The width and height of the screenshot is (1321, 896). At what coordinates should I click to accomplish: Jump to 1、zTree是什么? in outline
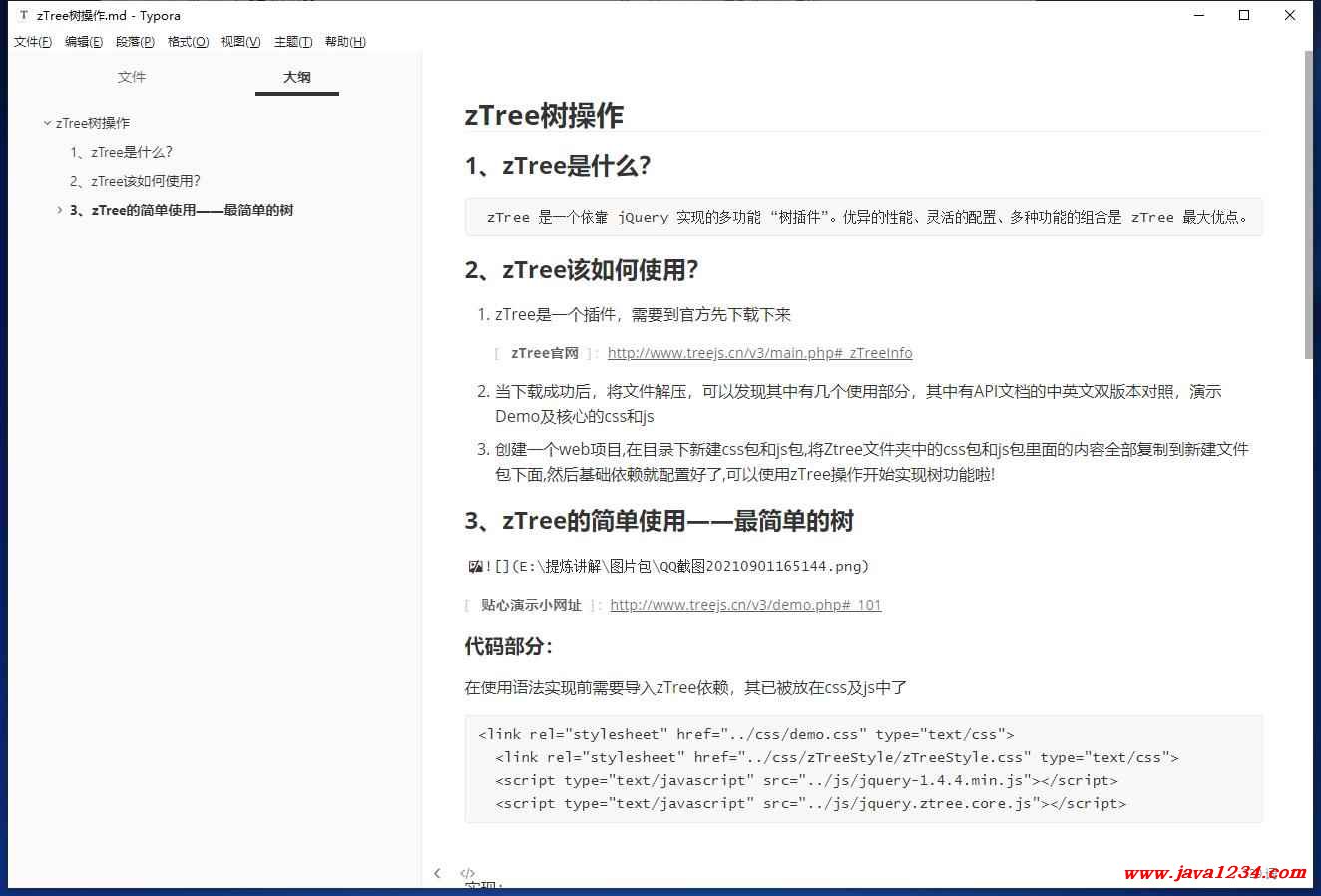tap(121, 152)
